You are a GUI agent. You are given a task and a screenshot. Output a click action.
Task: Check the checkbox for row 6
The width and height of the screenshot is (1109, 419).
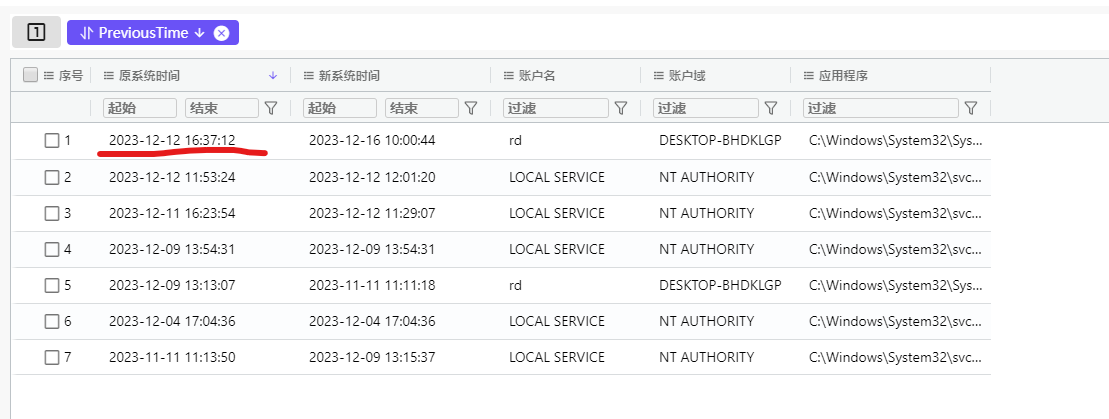(x=52, y=321)
